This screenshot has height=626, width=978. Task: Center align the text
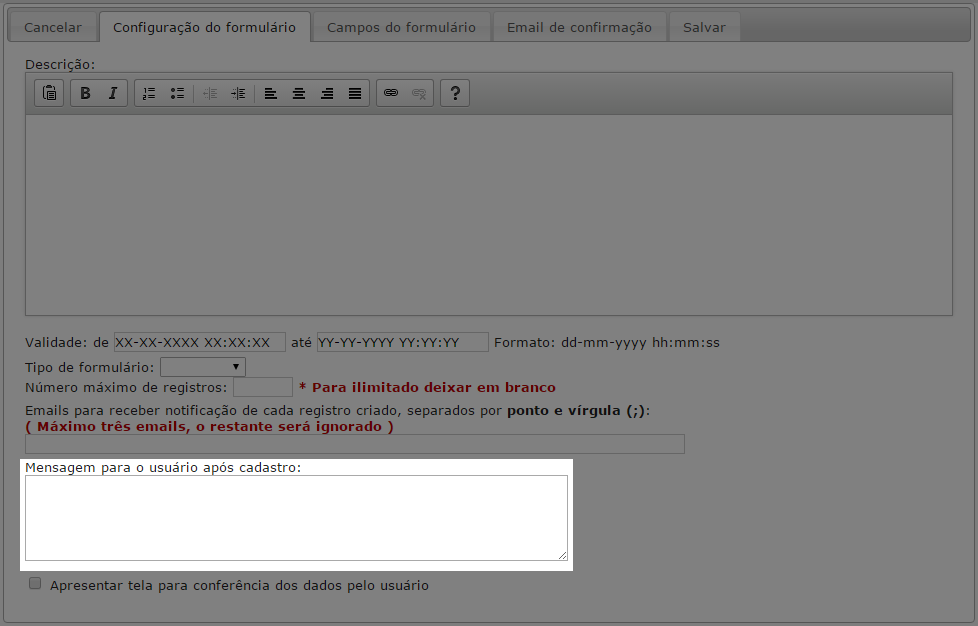tap(299, 93)
